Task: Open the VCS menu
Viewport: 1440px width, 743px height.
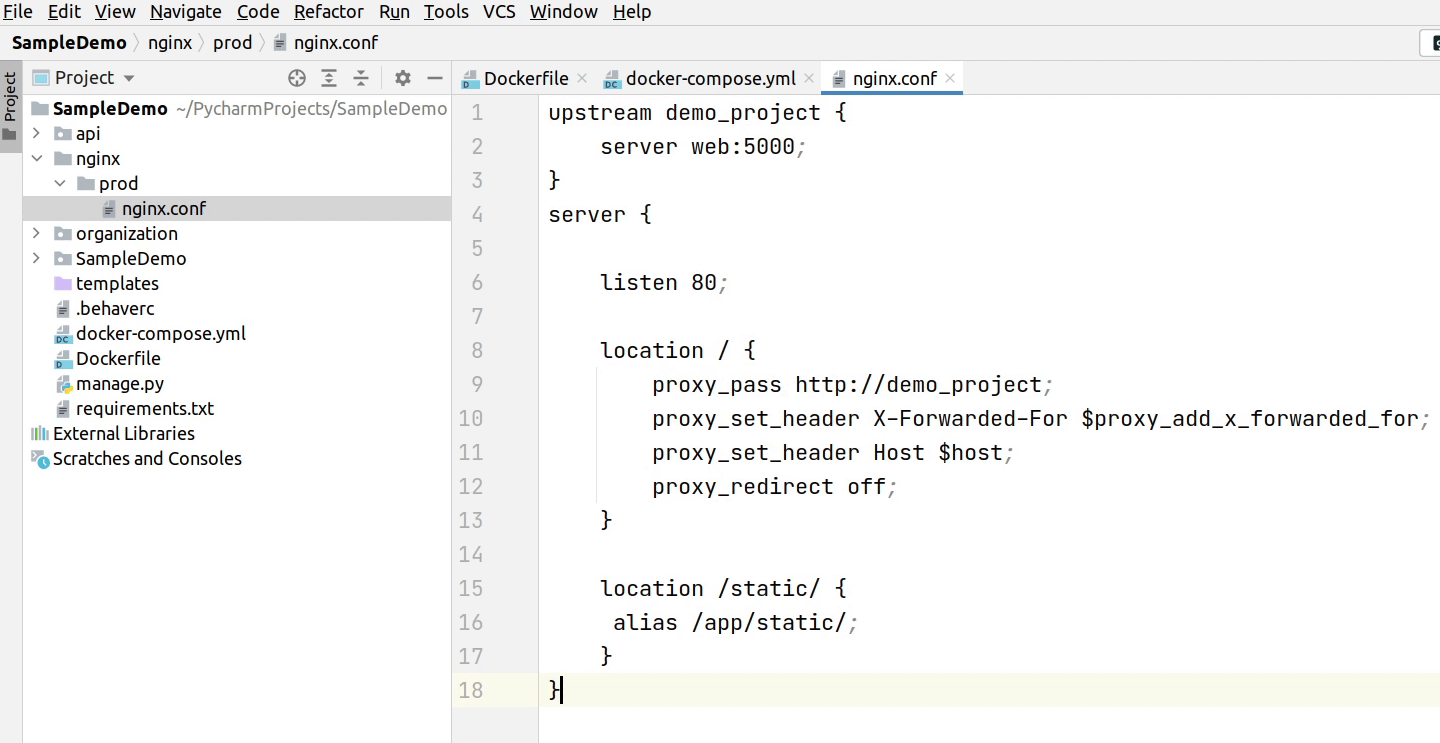Action: pos(499,12)
